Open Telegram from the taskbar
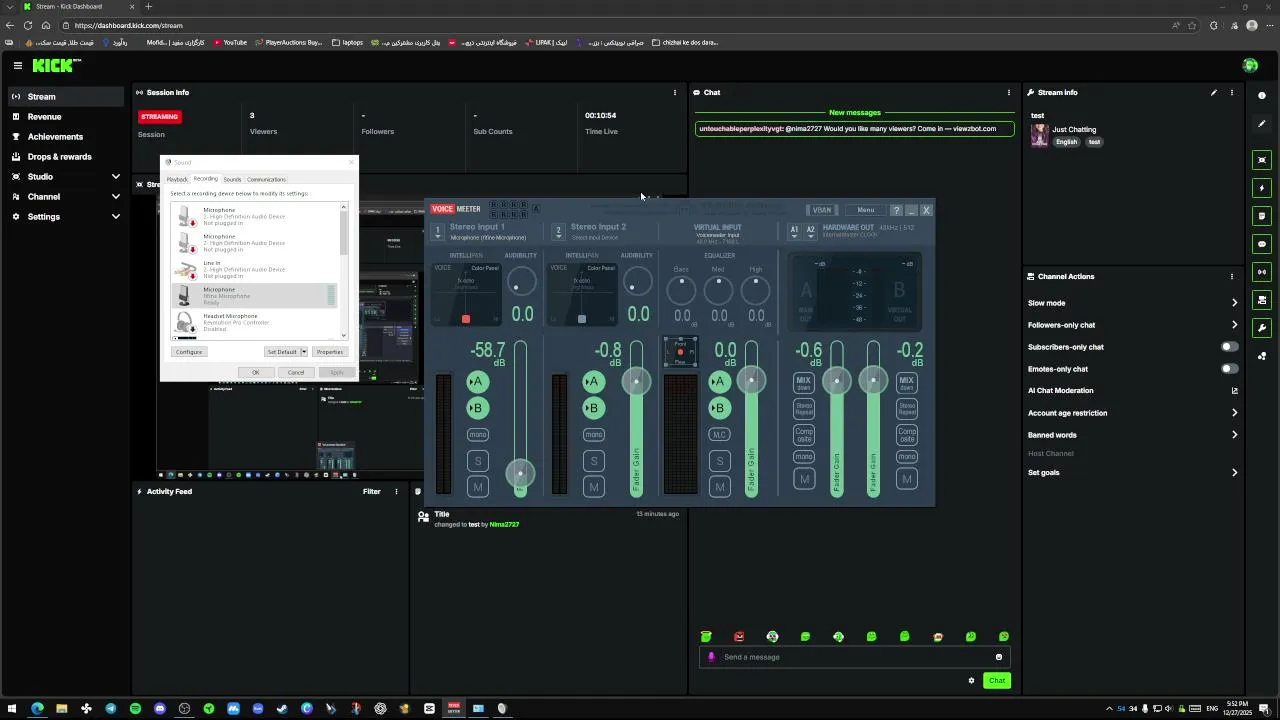1280x720 pixels. tap(110, 708)
